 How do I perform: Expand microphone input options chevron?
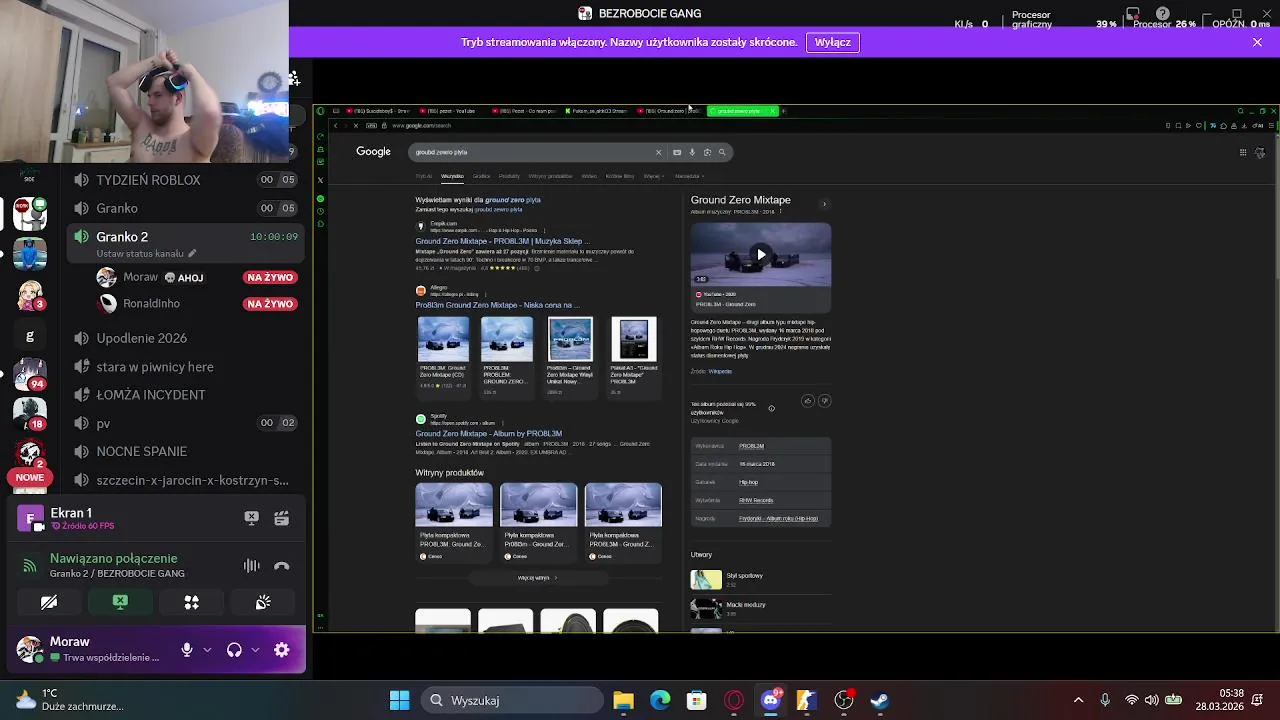(x=207, y=650)
